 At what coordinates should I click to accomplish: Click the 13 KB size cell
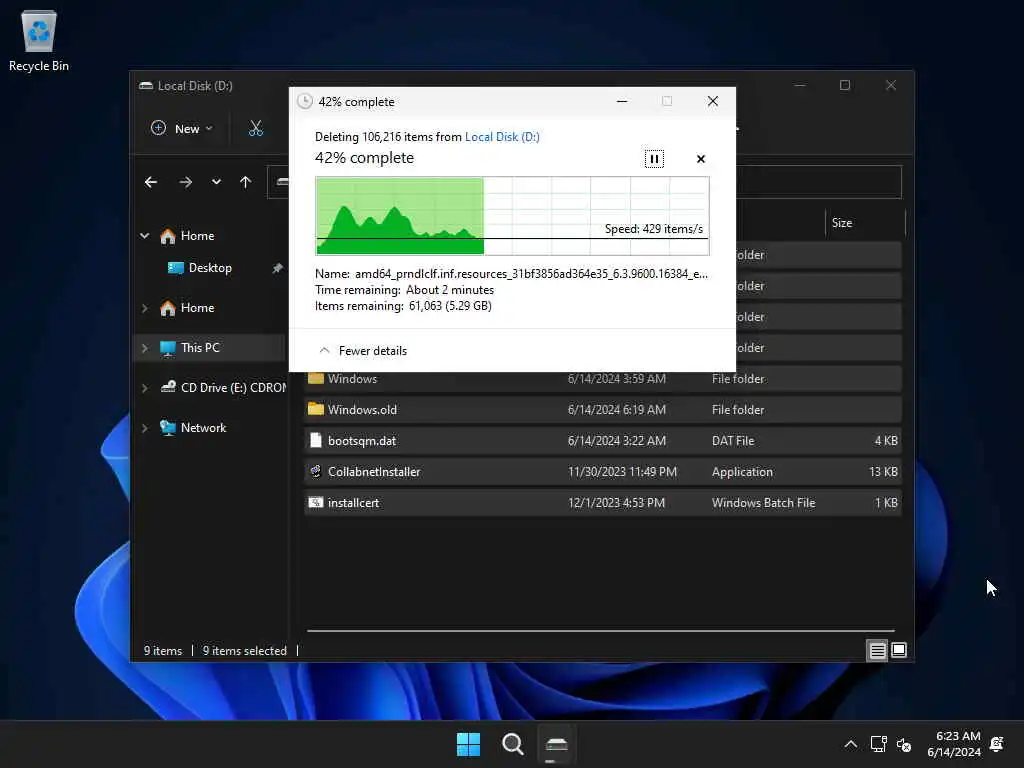[x=883, y=472]
